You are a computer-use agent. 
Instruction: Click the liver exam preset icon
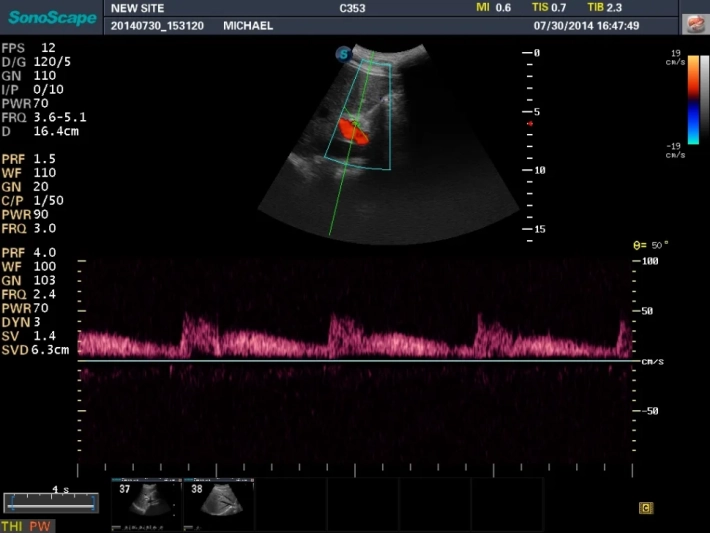(x=692, y=23)
